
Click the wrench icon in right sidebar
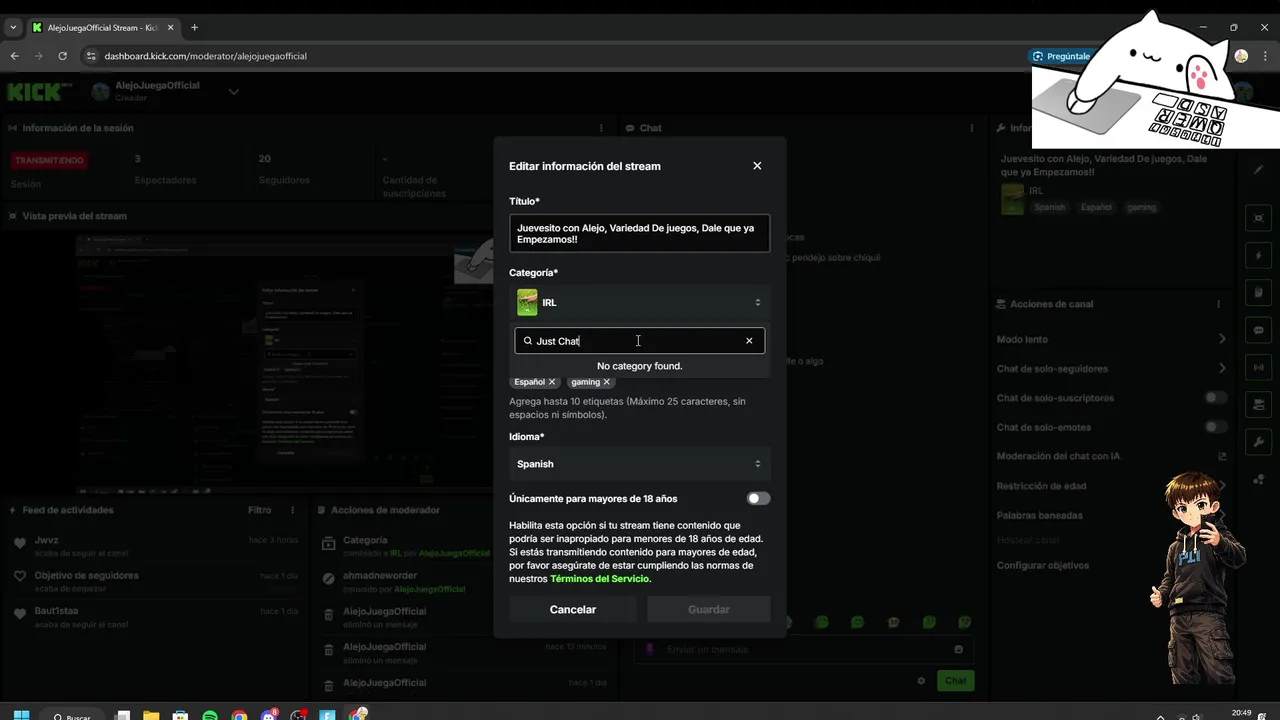(x=1259, y=441)
